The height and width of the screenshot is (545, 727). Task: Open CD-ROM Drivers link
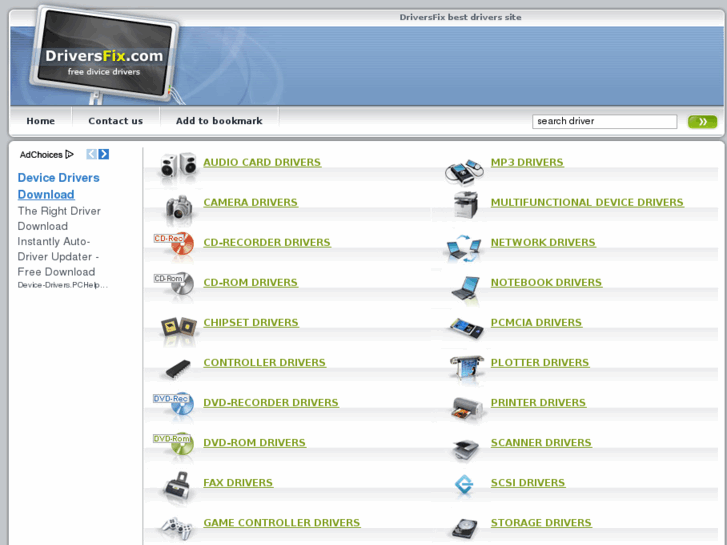coord(250,282)
